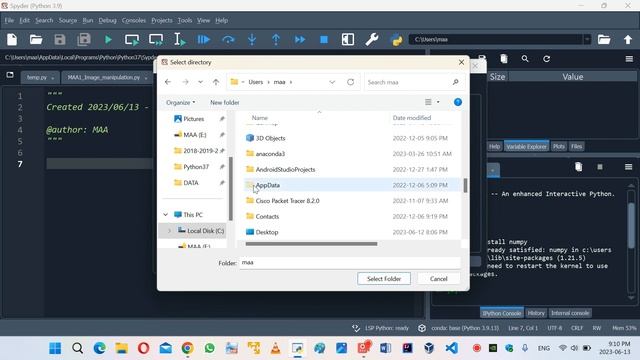Click vertical scrollbar thumb in file list

tap(465, 185)
